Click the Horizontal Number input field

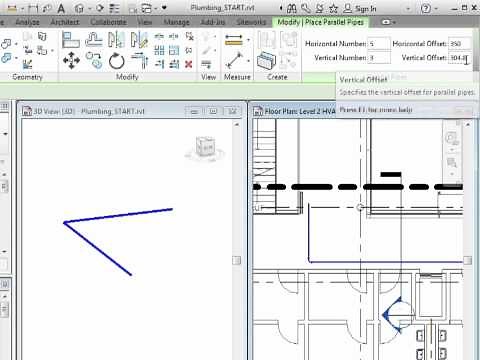point(379,44)
